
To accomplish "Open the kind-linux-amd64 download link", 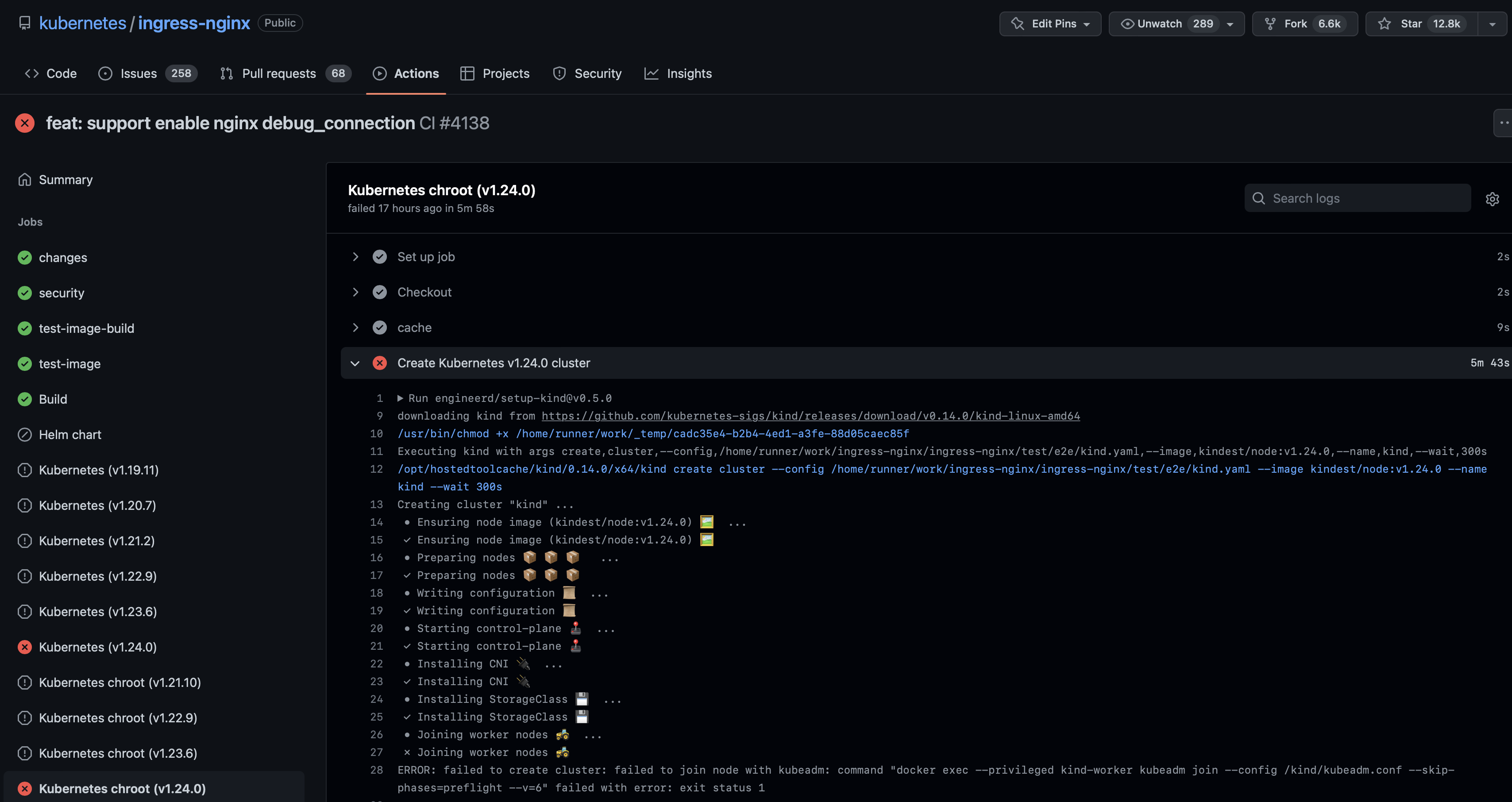I will pos(810,416).
